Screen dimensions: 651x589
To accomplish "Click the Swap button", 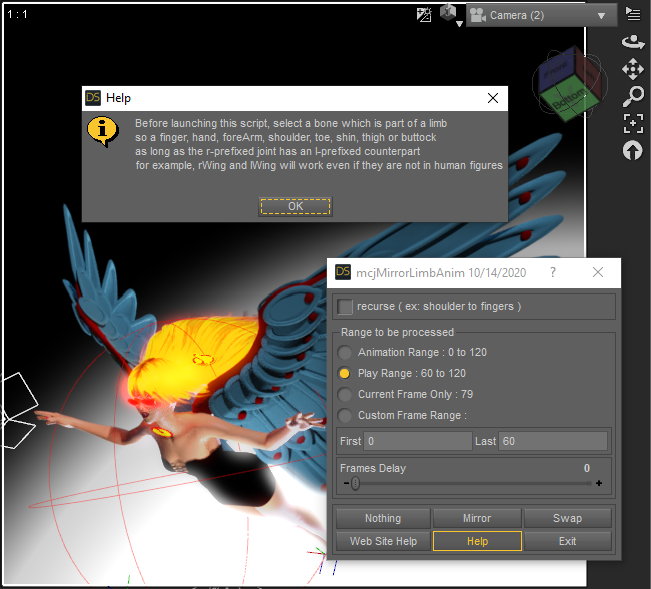I will click(568, 518).
